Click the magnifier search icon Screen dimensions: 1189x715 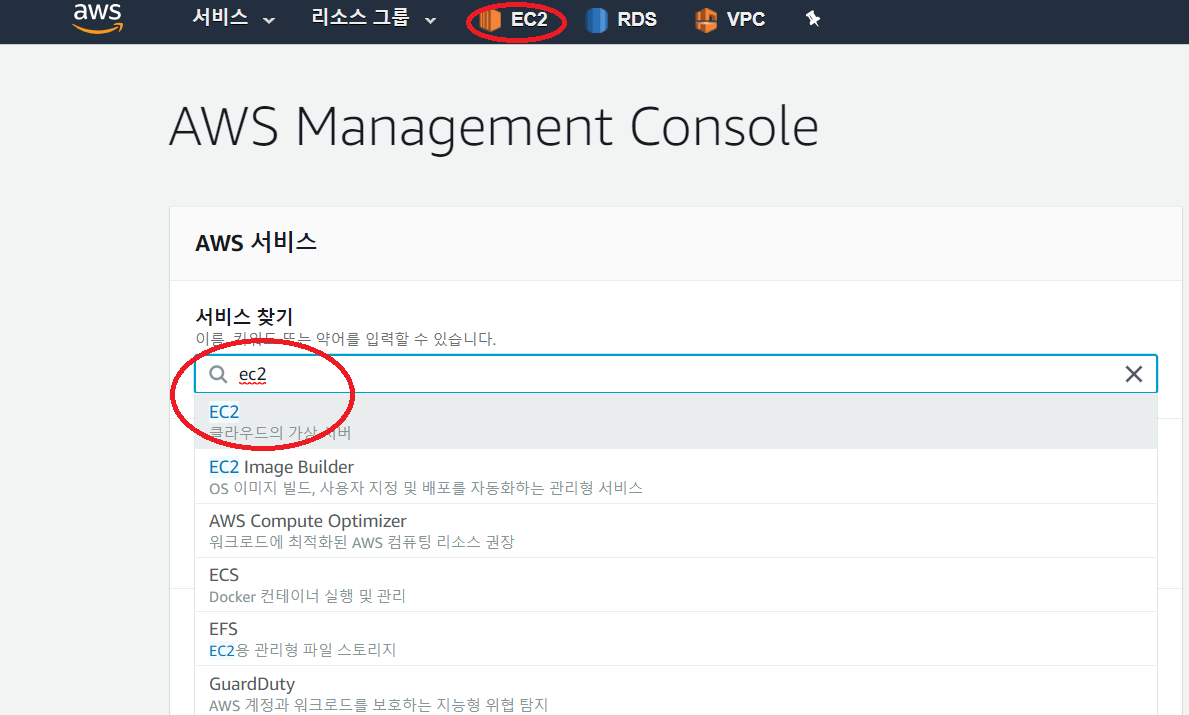point(218,374)
